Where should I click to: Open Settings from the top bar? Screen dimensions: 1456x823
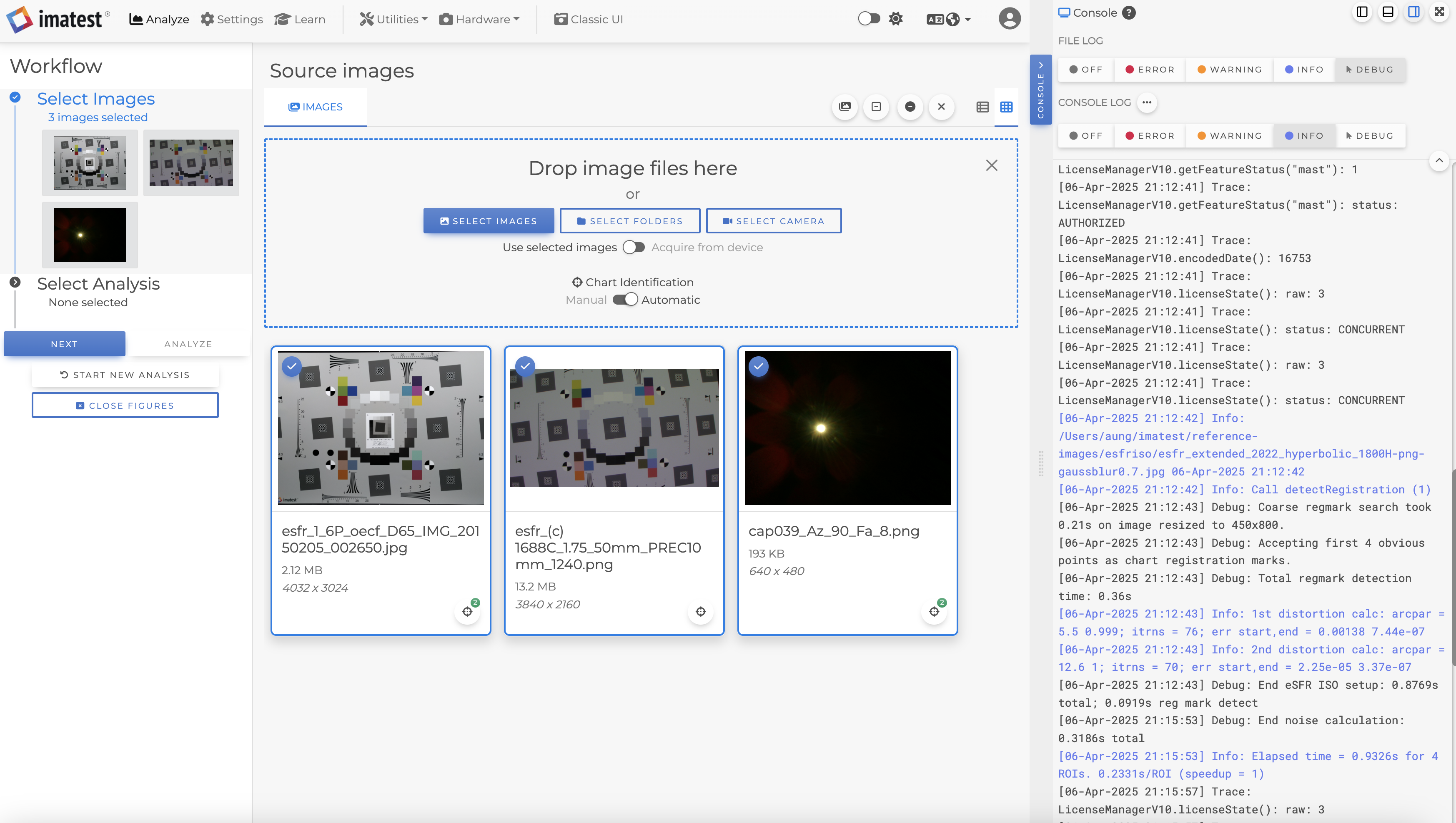(232, 19)
